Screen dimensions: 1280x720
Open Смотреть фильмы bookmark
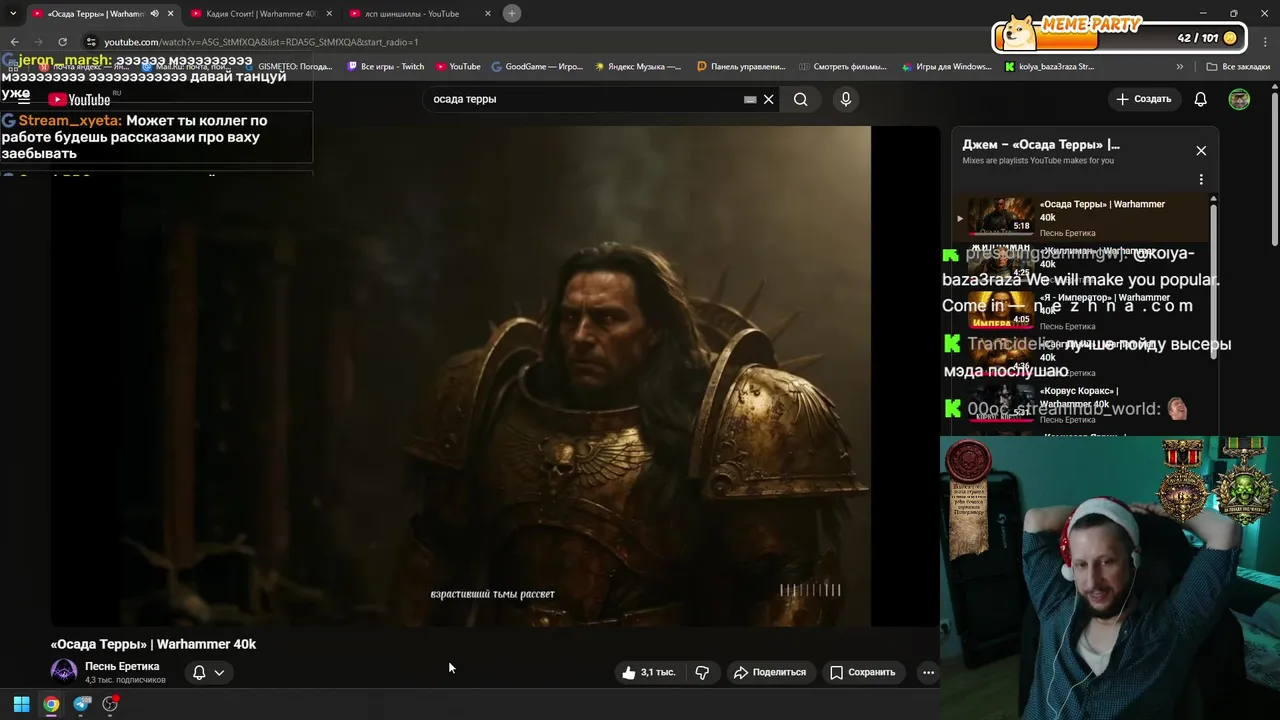843,67
